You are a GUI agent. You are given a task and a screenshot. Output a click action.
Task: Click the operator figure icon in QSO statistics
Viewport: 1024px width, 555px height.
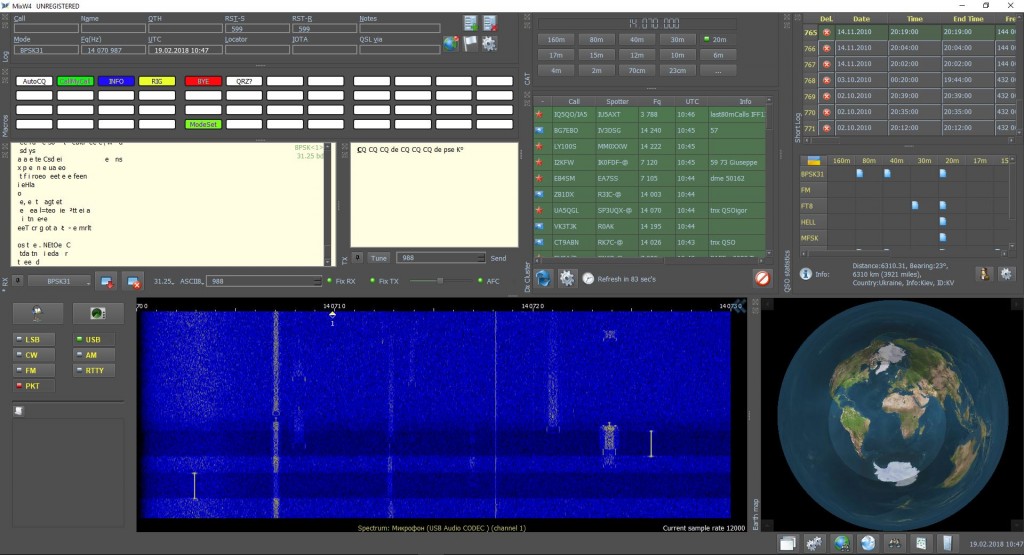984,274
